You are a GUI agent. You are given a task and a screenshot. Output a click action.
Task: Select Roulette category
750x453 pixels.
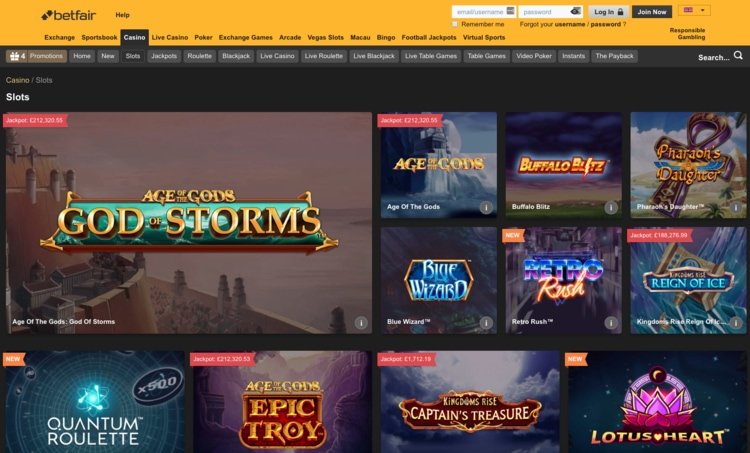tap(199, 56)
